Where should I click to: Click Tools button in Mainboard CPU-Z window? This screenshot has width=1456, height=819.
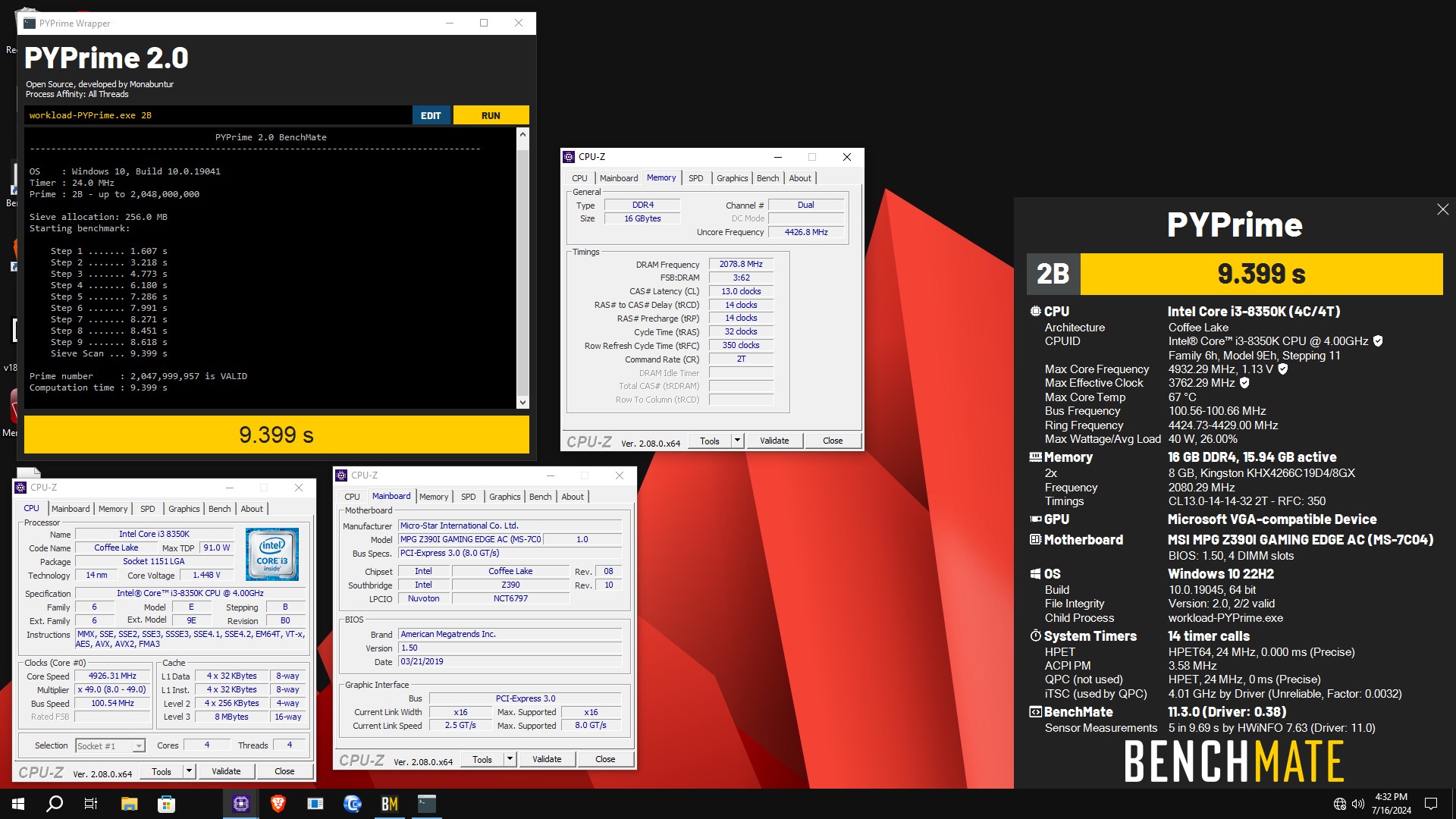coord(482,759)
